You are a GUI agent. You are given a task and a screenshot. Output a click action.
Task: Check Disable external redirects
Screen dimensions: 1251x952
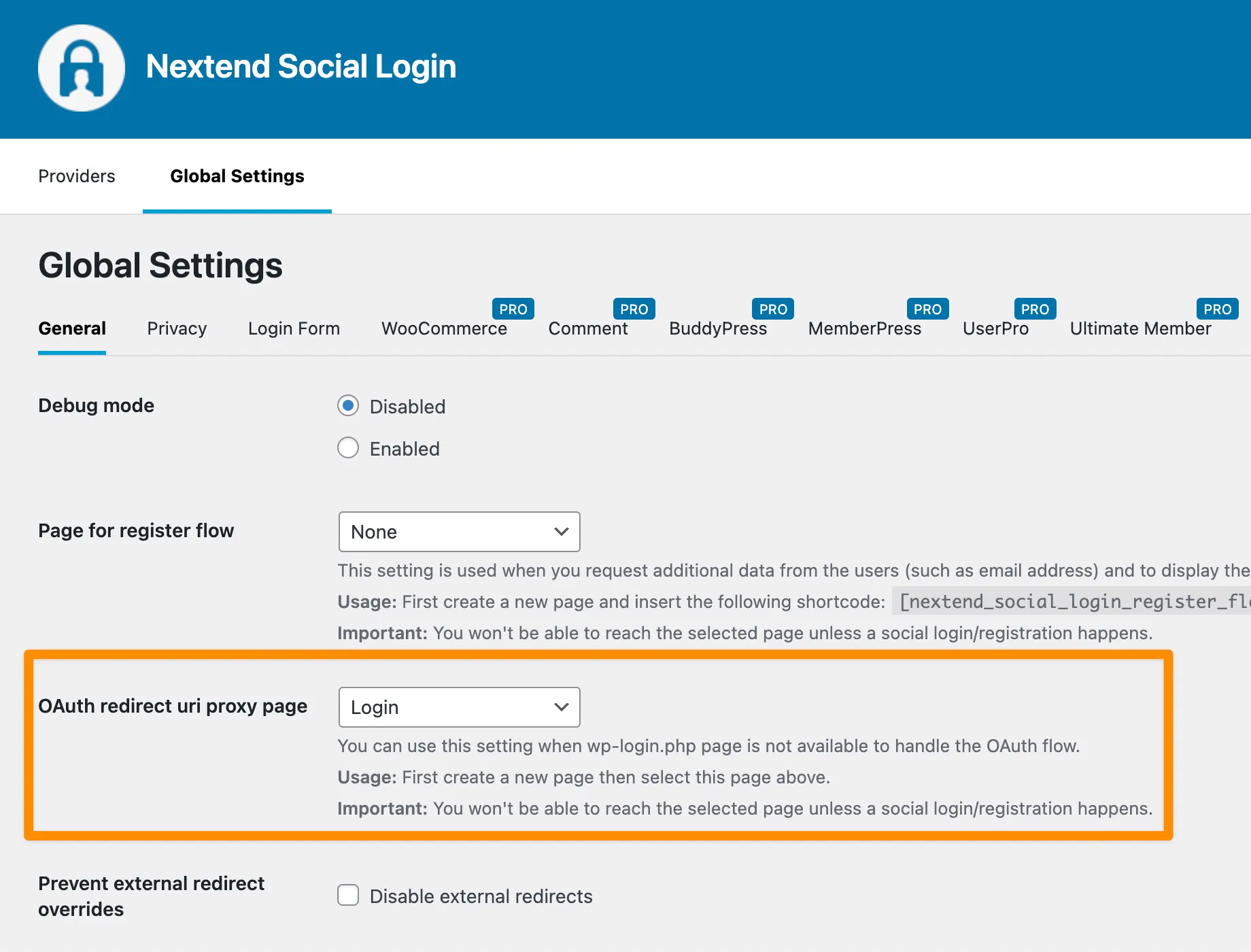coord(348,896)
